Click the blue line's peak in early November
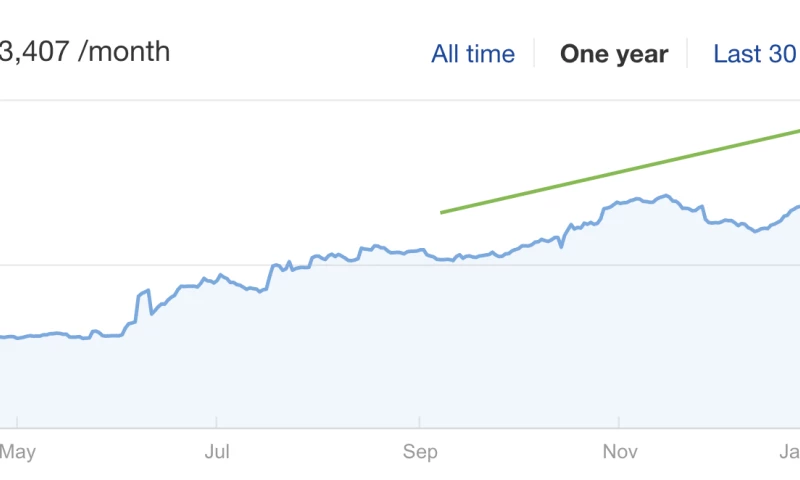The height and width of the screenshot is (480, 800). click(x=664, y=196)
